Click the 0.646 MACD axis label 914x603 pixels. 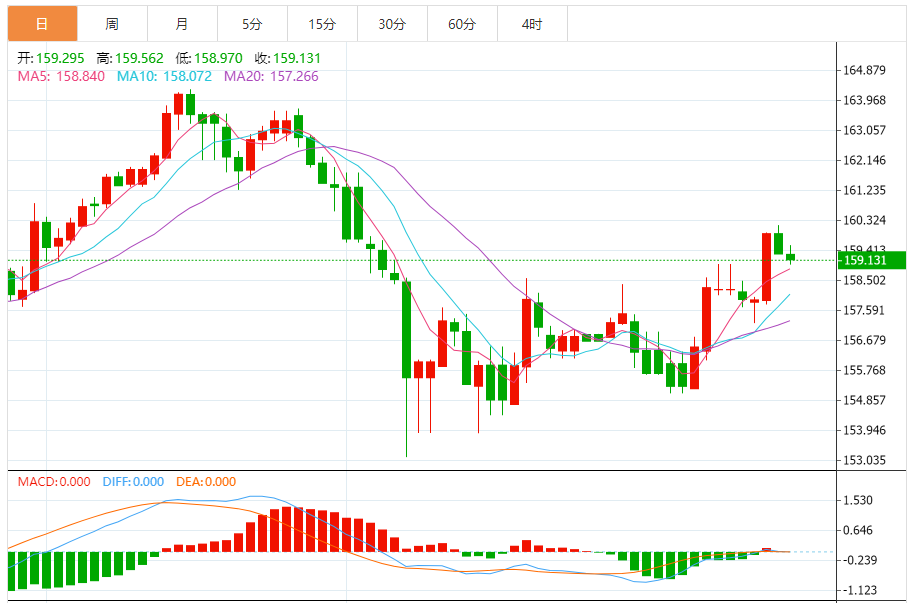pyautogui.click(x=858, y=531)
